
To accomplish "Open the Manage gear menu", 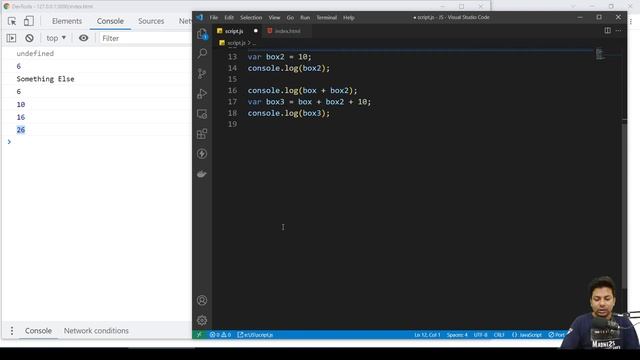I will (x=202, y=320).
